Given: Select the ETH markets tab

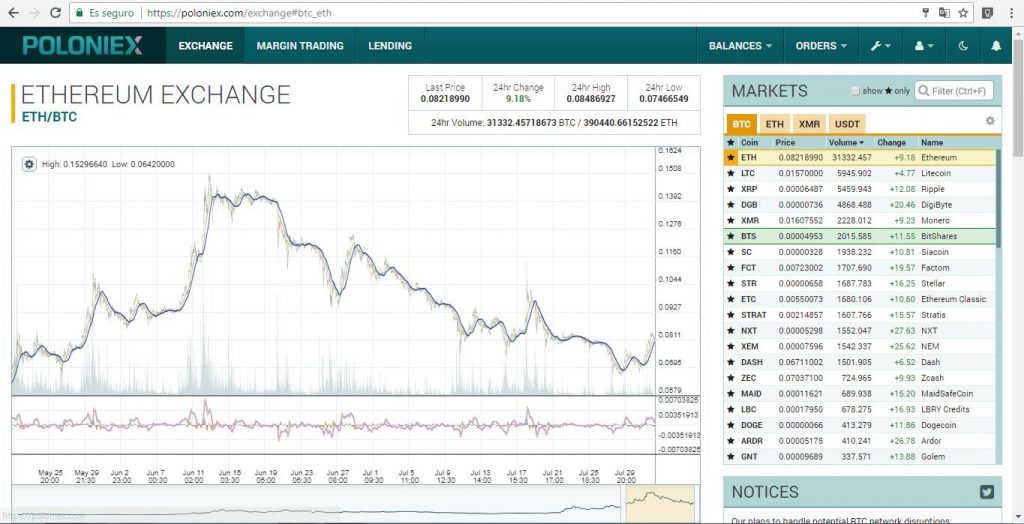Looking at the screenshot, I should (x=775, y=123).
